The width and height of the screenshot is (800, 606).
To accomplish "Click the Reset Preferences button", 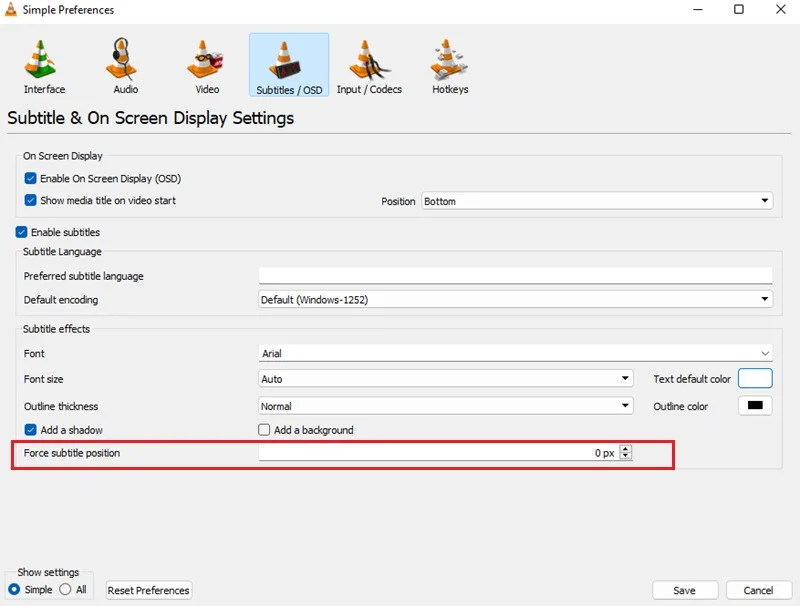I will 148,590.
